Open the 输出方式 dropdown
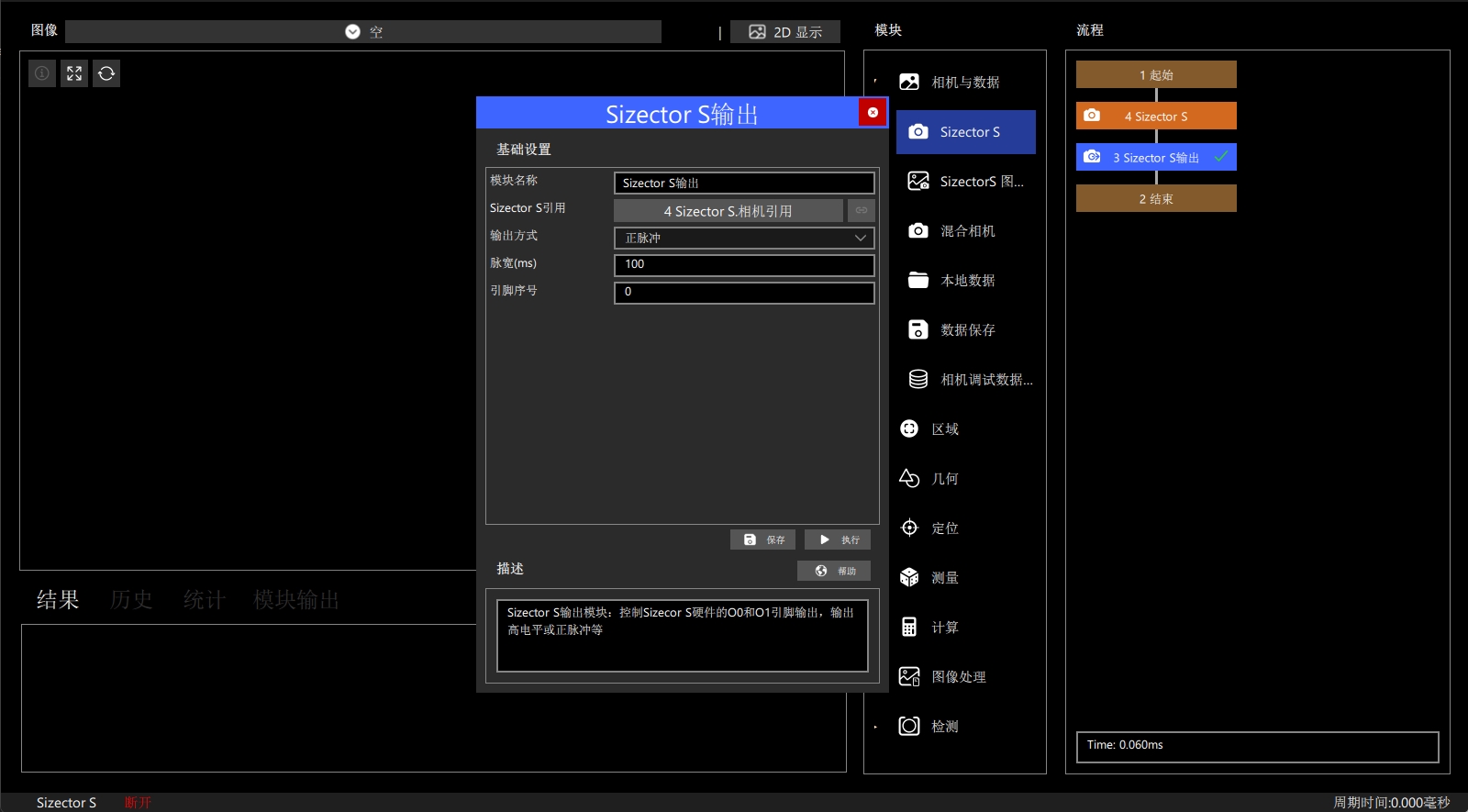The width and height of the screenshot is (1468, 812). click(x=744, y=239)
